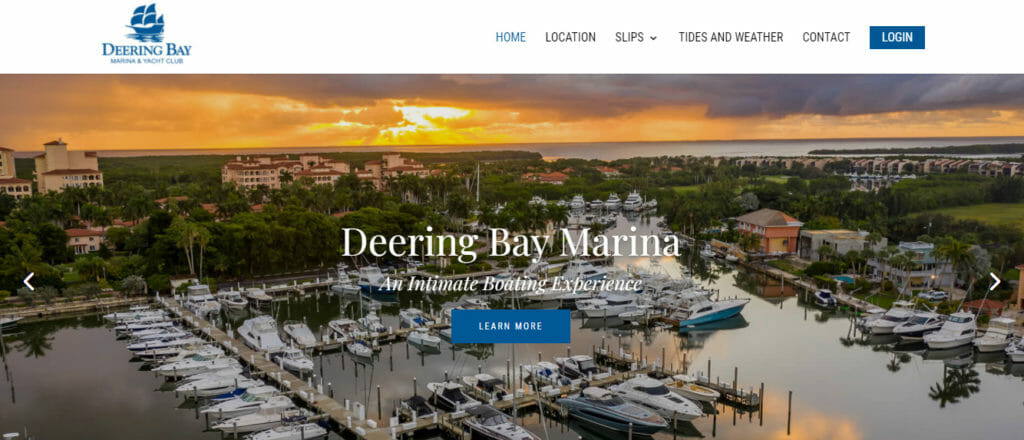The image size is (1024, 440).
Task: Click the An Intimate Boating Experience subtitle
Action: 511,284
